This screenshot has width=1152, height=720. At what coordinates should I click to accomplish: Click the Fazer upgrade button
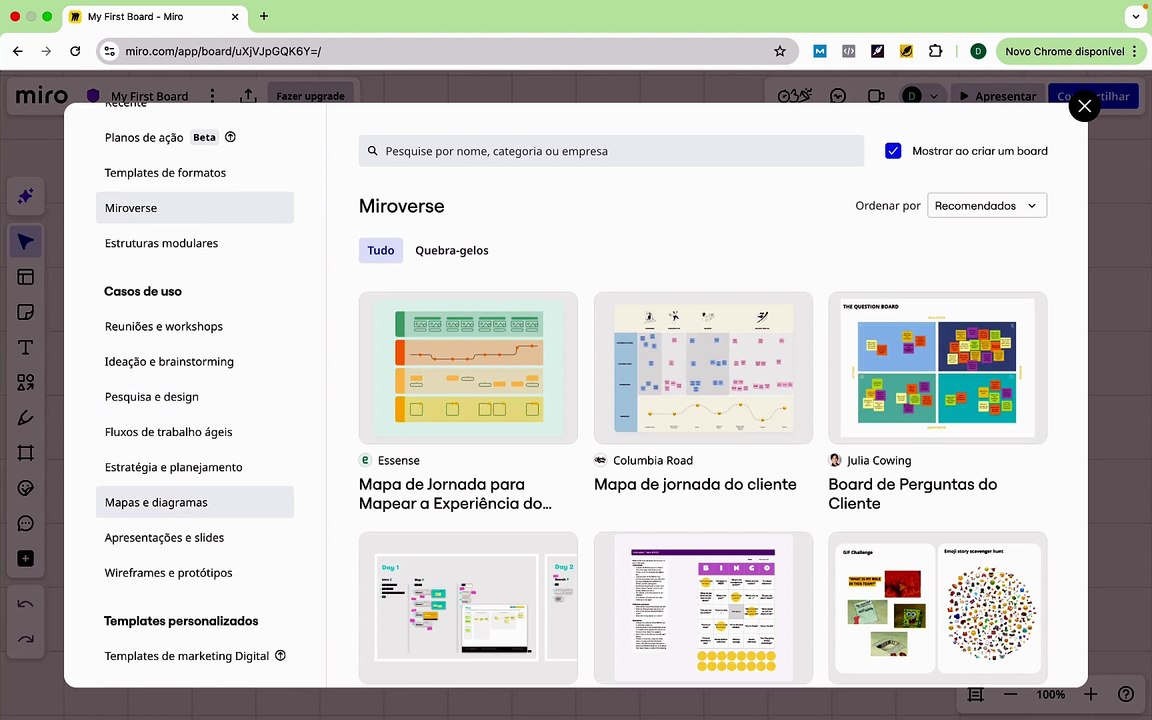point(310,96)
